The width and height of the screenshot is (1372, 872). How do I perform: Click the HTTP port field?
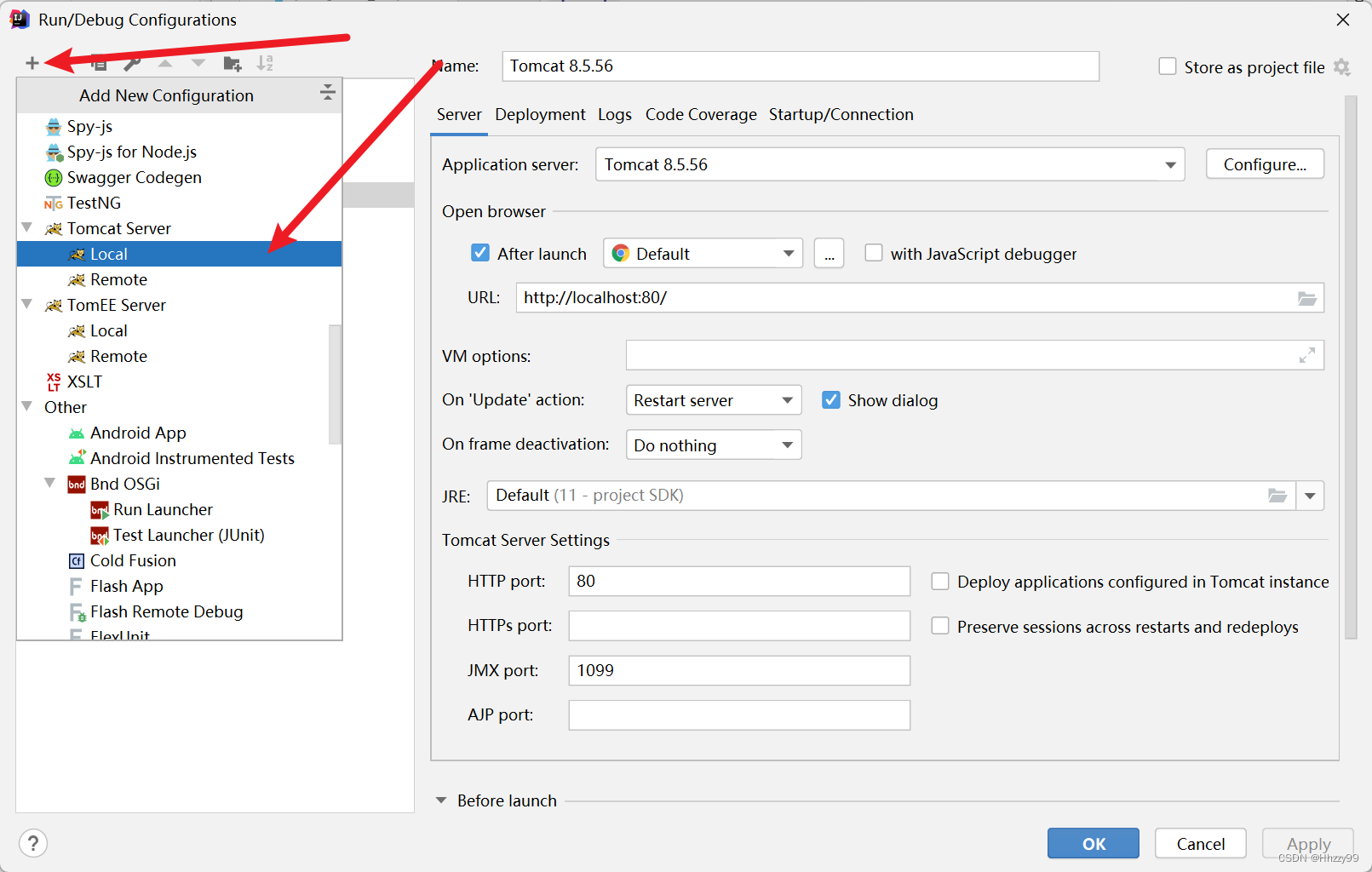coord(739,581)
